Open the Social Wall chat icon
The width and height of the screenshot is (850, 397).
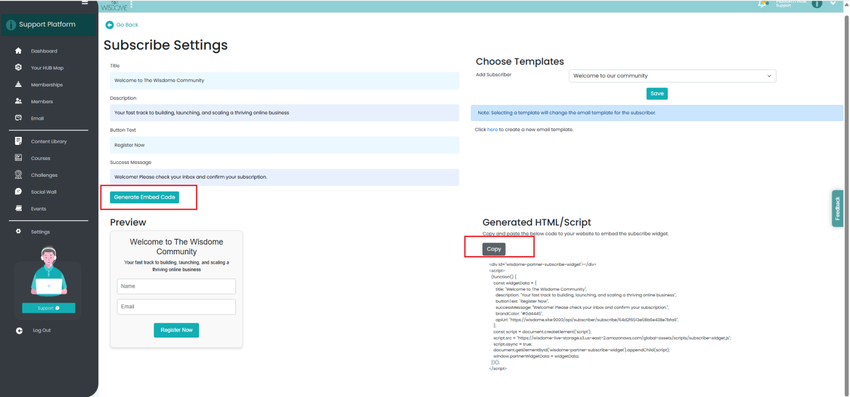pos(18,192)
